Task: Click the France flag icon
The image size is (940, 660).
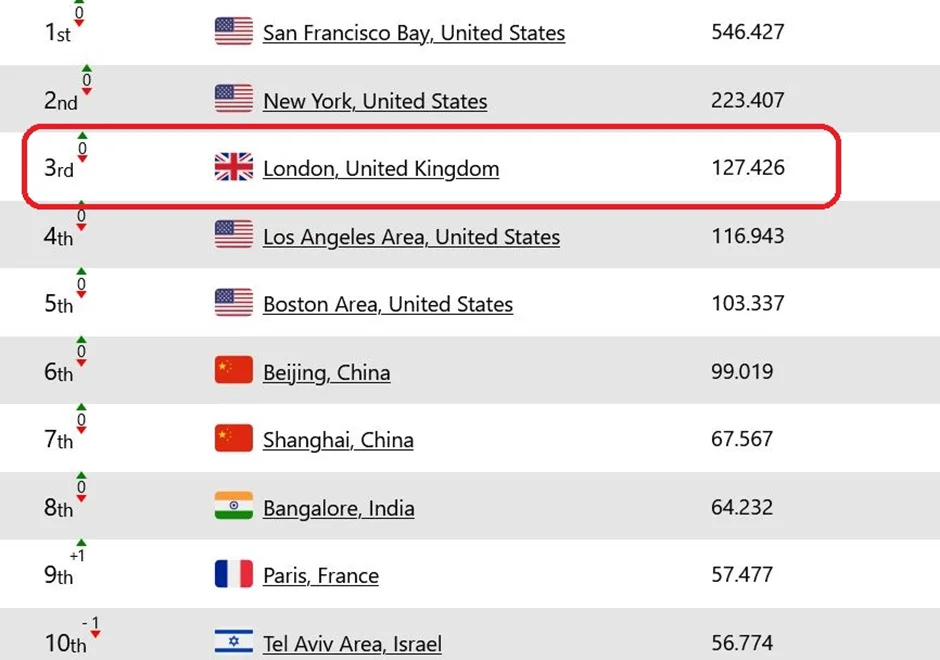Action: point(233,574)
